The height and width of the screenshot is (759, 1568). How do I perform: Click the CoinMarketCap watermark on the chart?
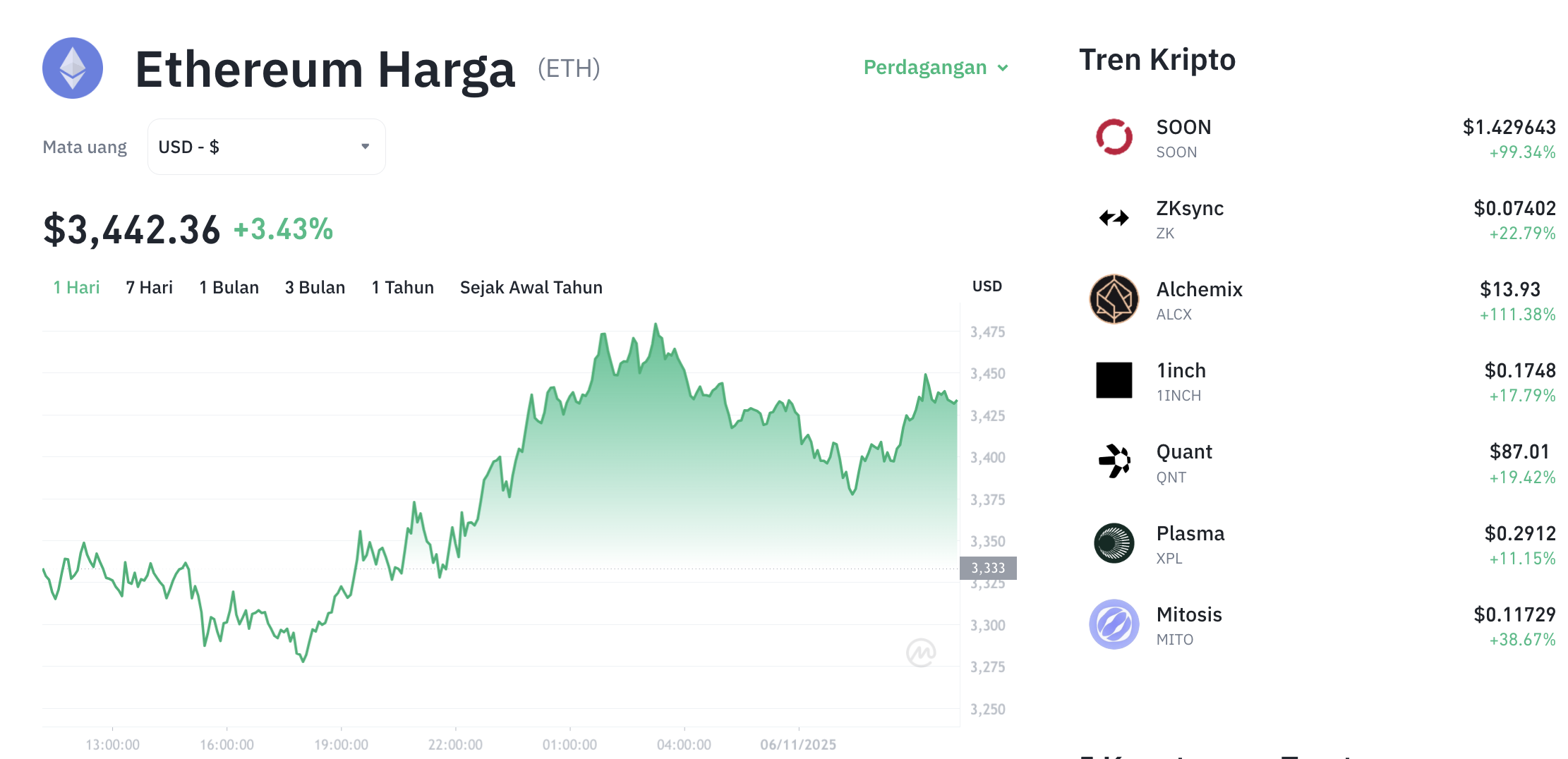click(x=921, y=653)
